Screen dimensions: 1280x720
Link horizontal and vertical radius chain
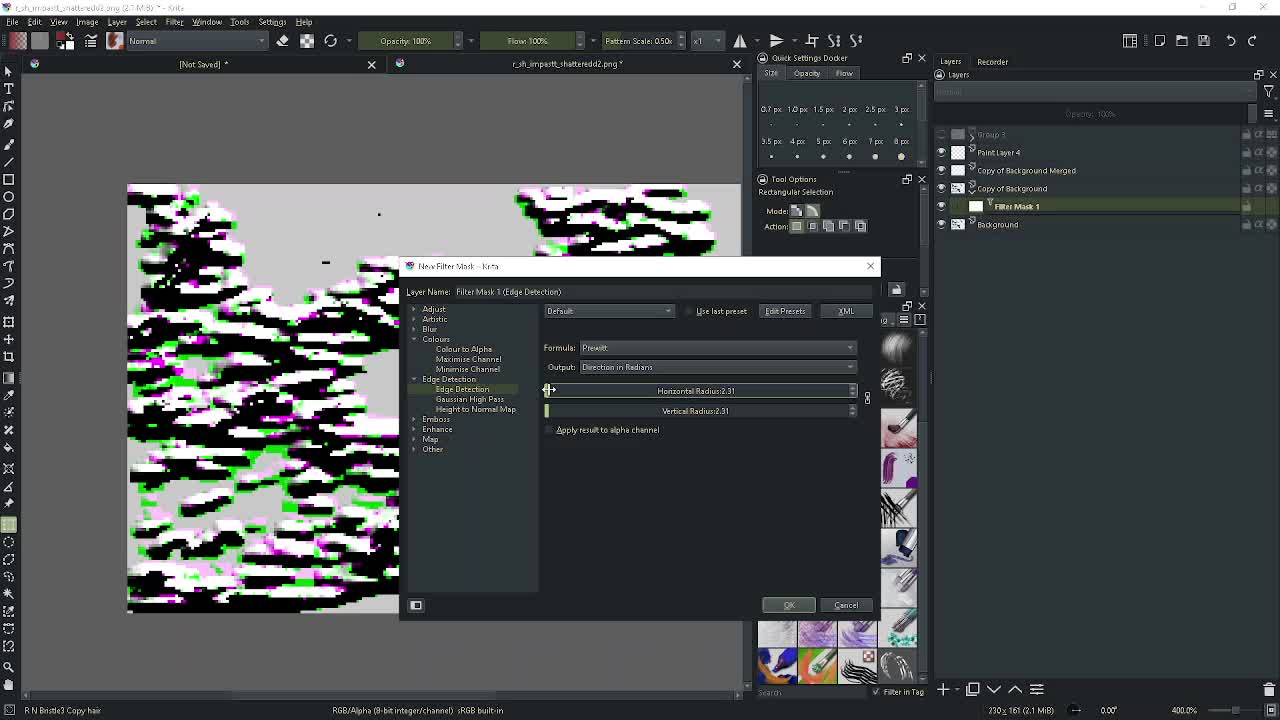tap(867, 399)
